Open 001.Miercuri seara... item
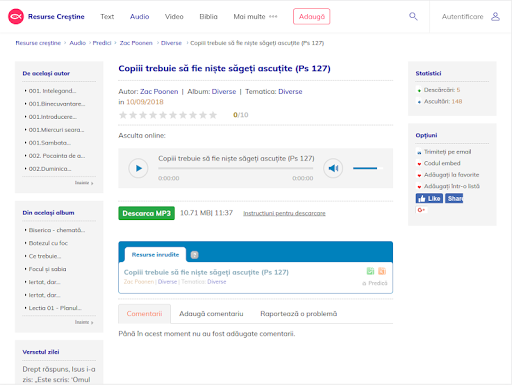 click(x=56, y=130)
